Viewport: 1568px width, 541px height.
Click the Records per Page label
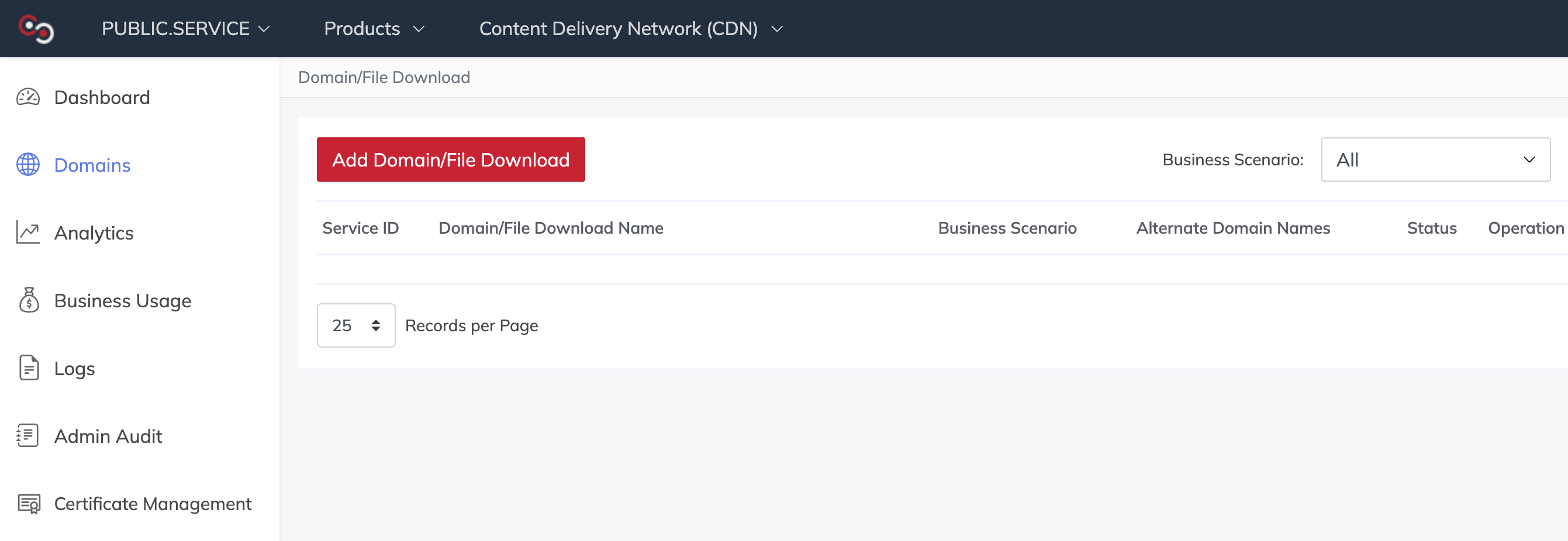click(472, 325)
